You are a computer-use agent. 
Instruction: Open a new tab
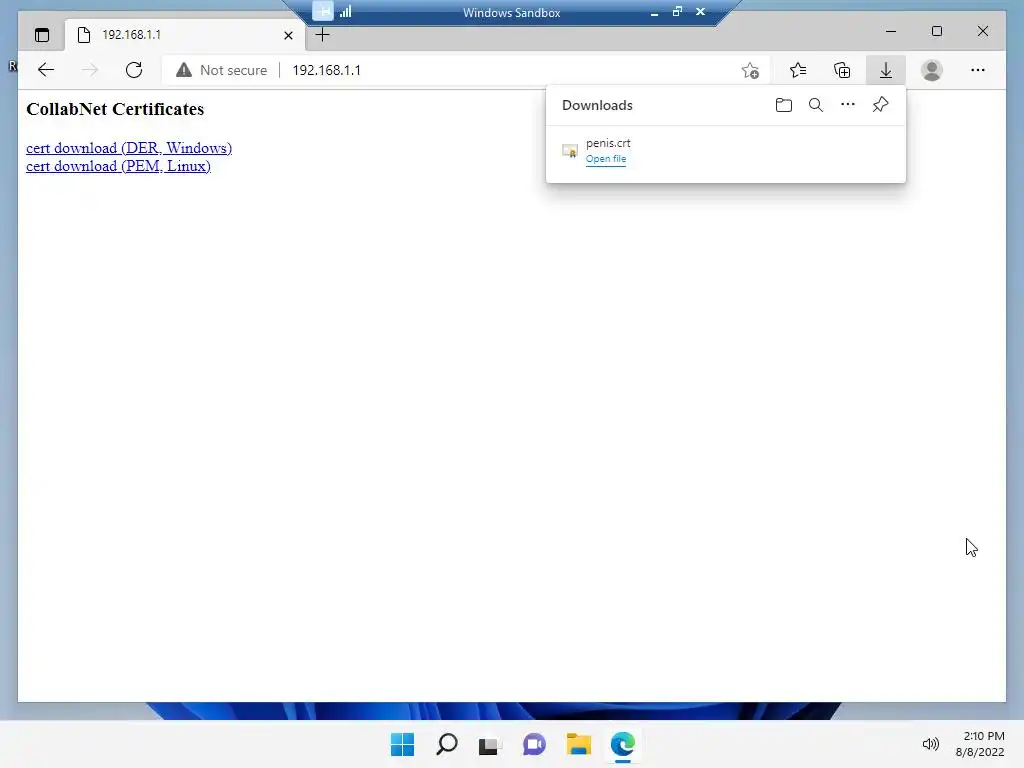tap(323, 35)
